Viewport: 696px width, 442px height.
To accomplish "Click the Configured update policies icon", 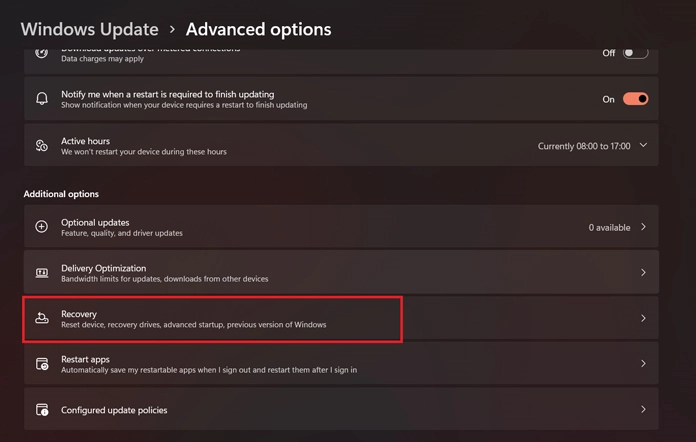I will [42, 410].
